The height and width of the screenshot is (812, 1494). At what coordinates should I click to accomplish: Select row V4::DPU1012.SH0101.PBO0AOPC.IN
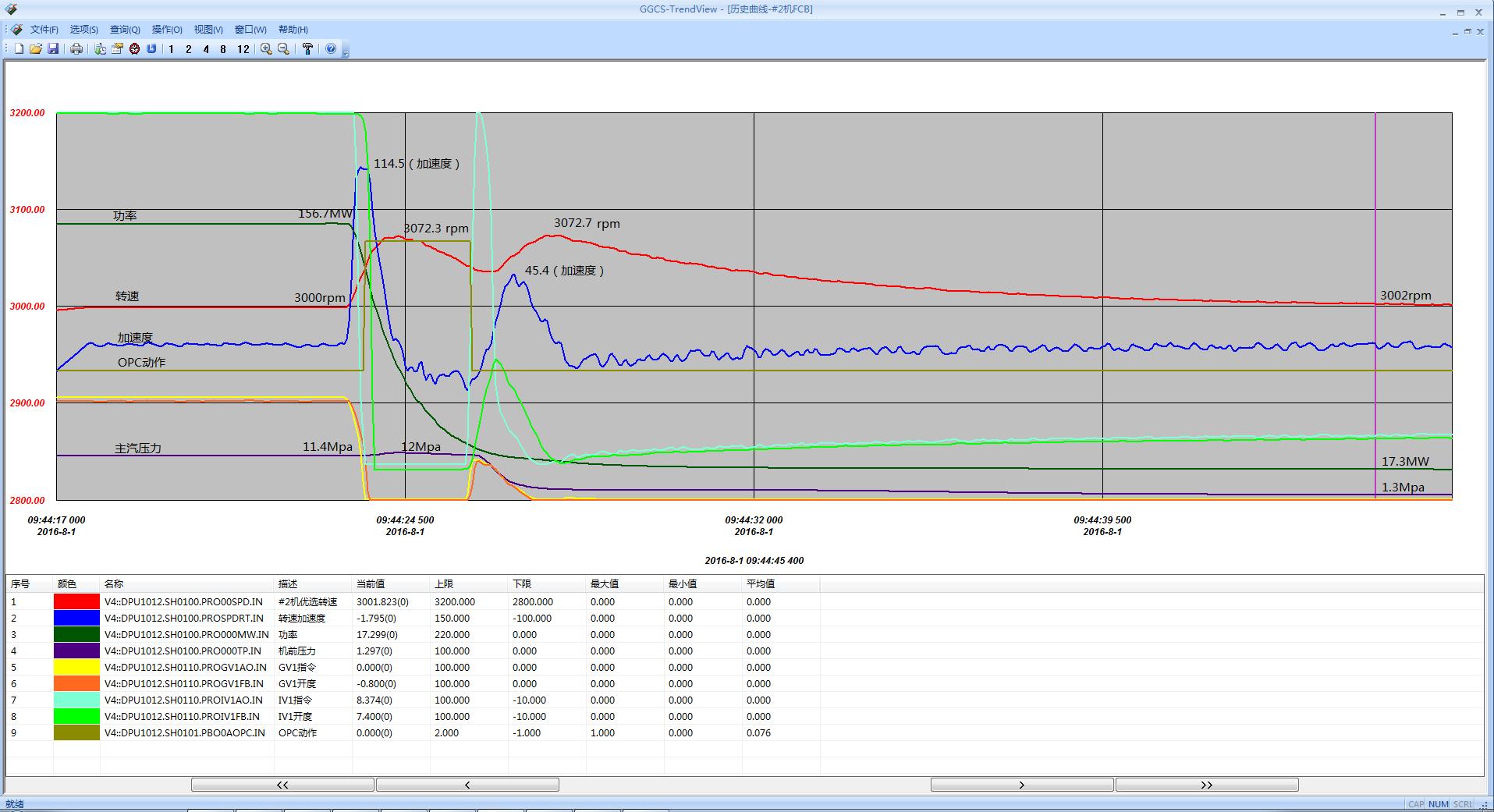pos(413,732)
